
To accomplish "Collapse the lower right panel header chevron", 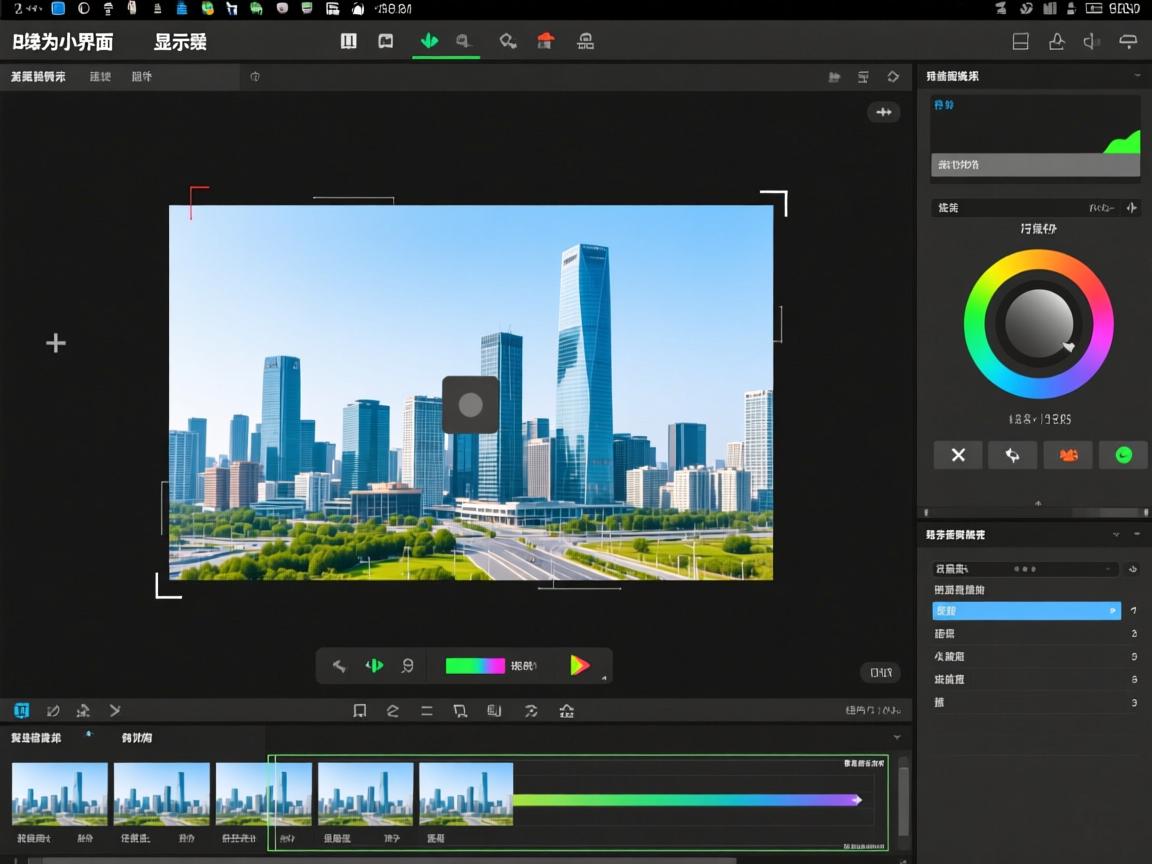I will point(1116,535).
